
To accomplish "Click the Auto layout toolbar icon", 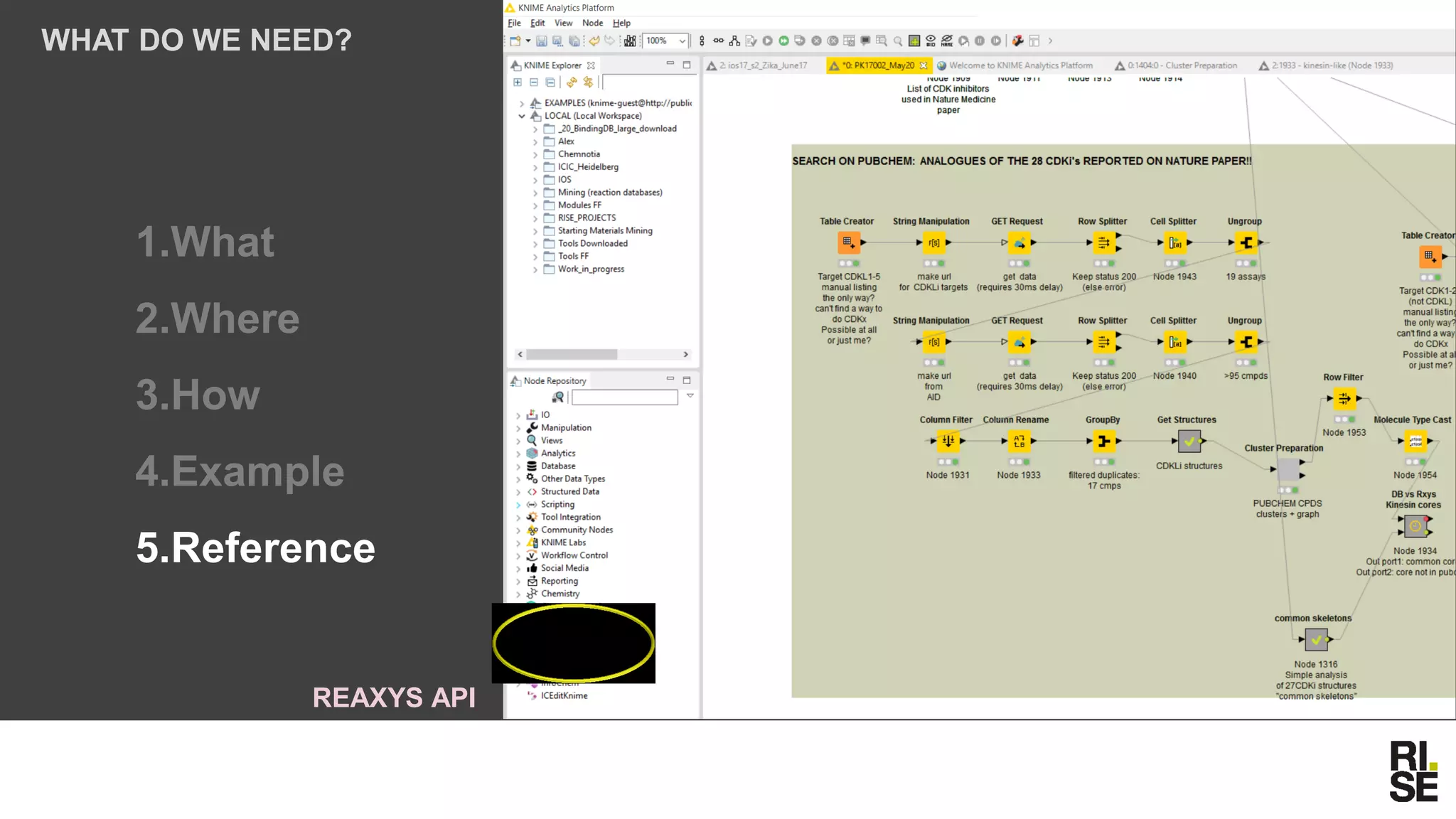I will [734, 41].
